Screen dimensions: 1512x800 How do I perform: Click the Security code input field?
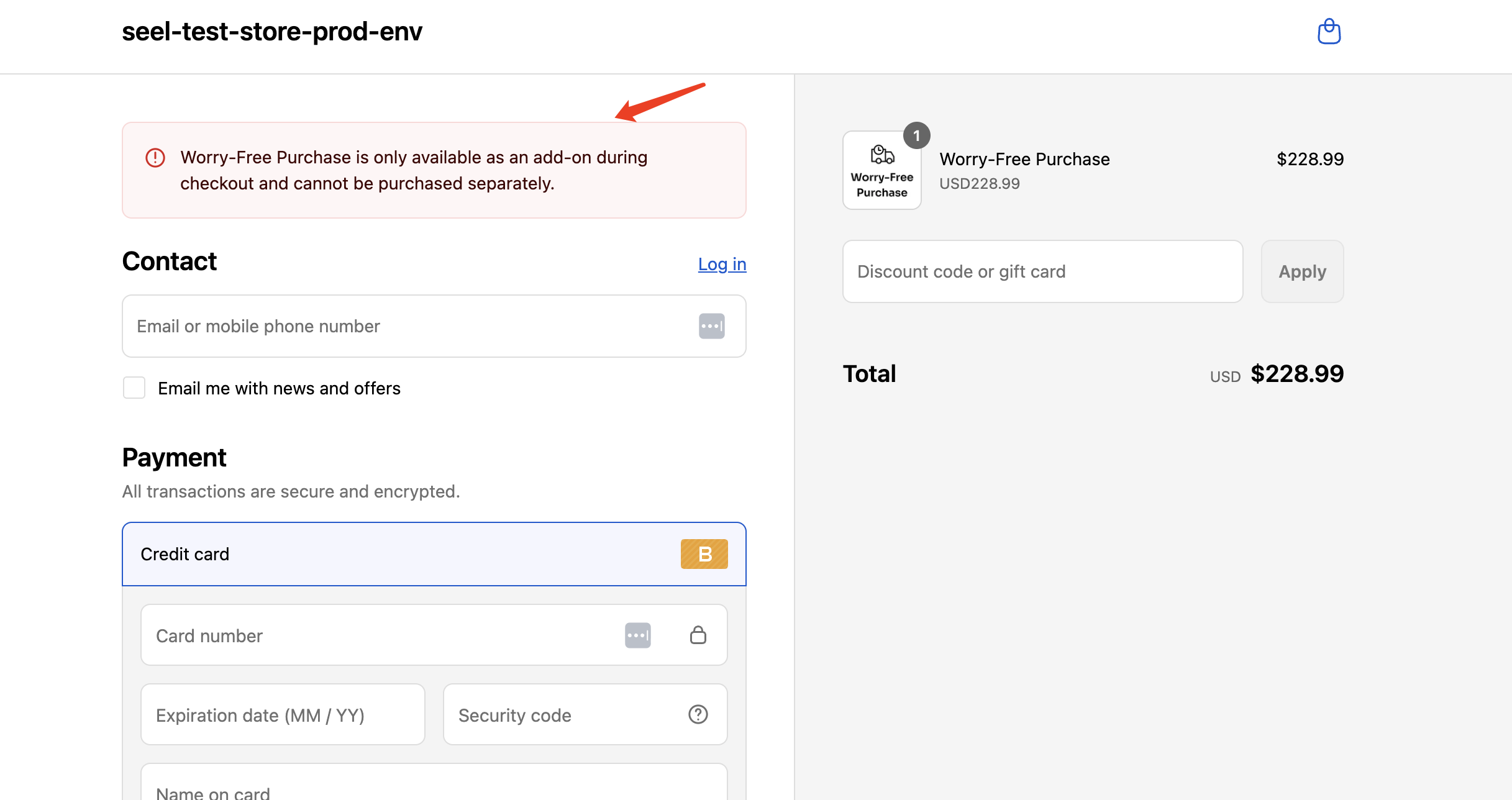(565, 715)
